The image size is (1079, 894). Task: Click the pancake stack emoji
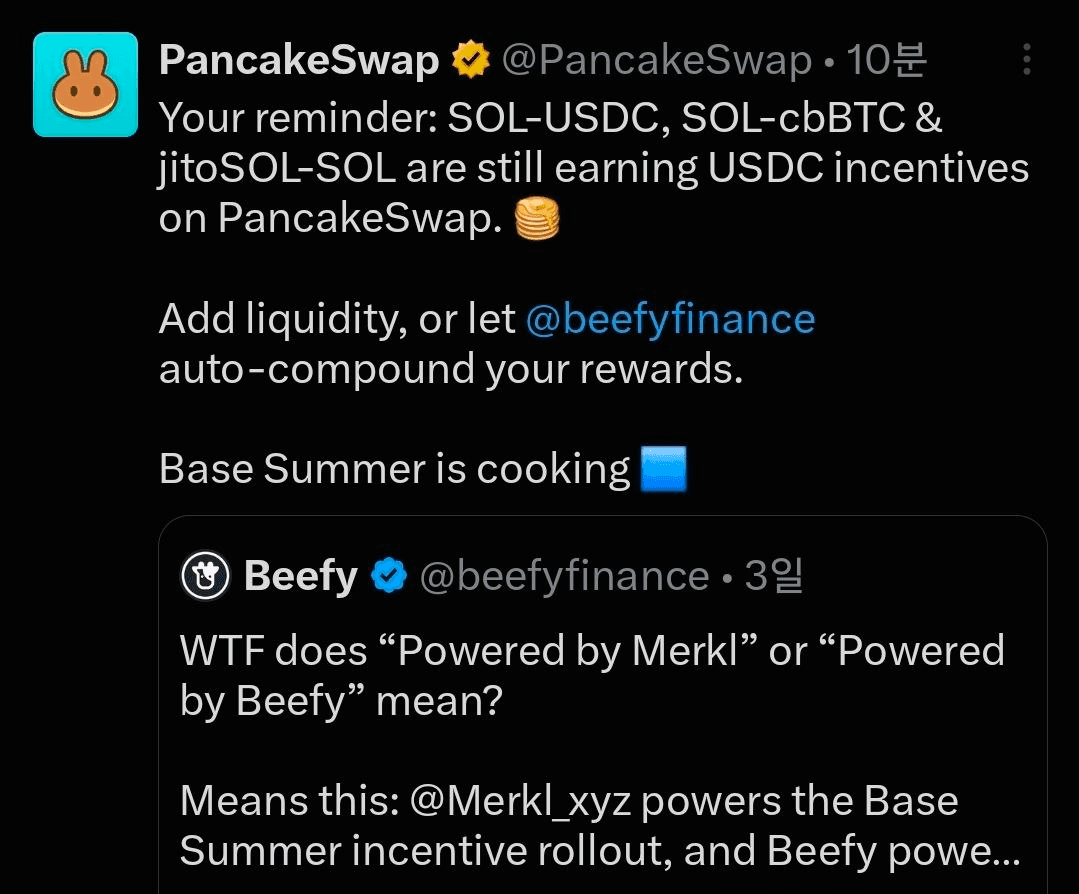click(537, 219)
